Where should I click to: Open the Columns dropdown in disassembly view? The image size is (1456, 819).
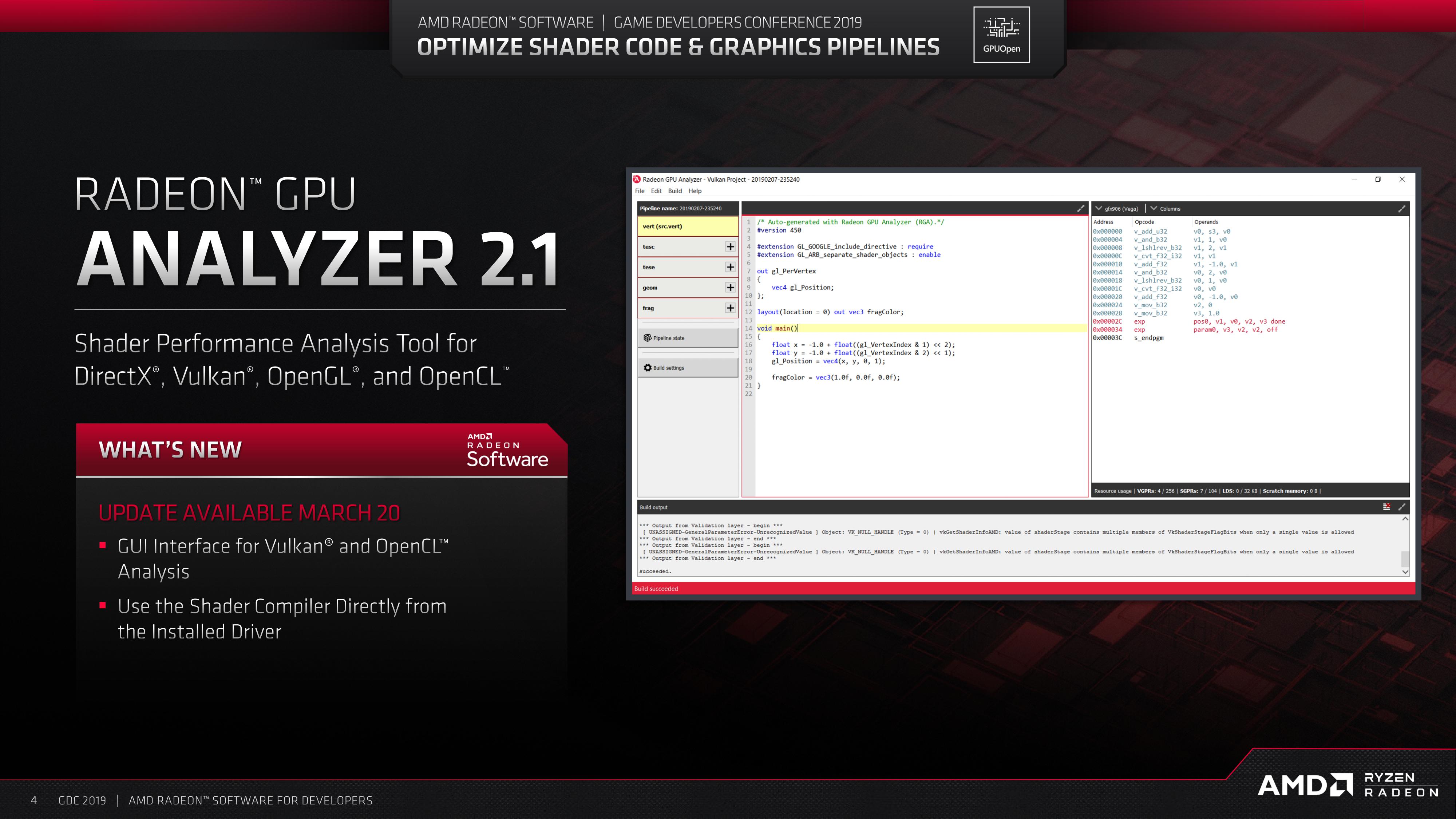coord(1166,209)
